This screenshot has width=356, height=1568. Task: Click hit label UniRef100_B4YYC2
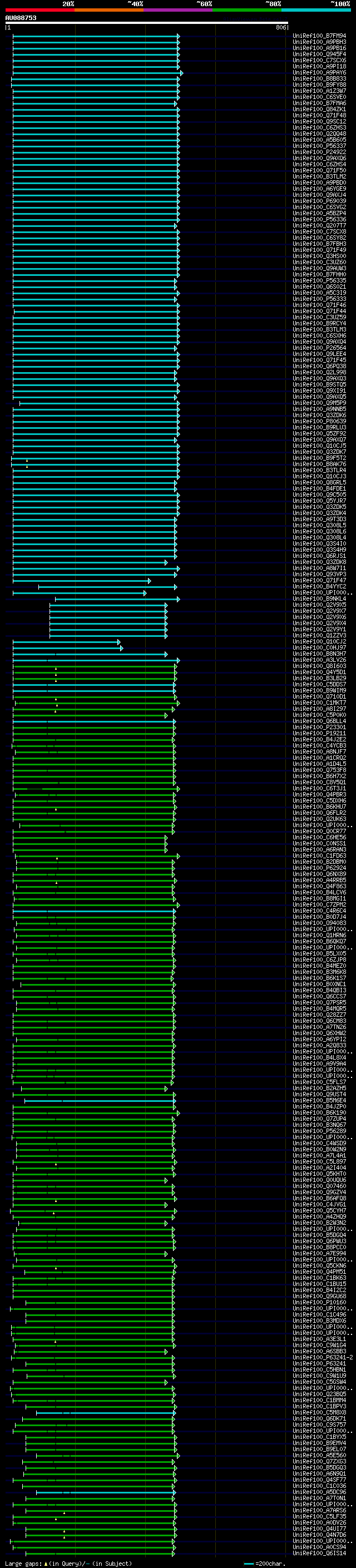click(x=319, y=586)
